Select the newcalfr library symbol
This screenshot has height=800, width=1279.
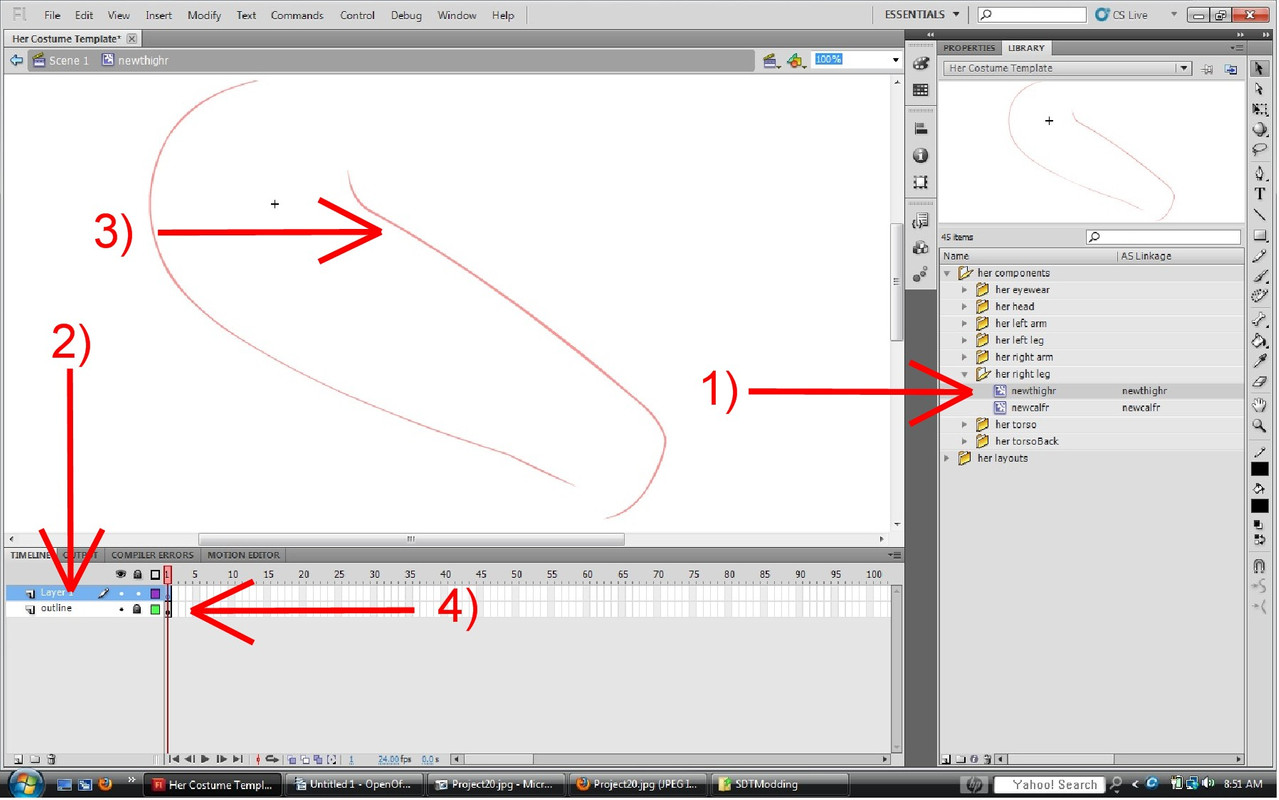tap(1029, 408)
